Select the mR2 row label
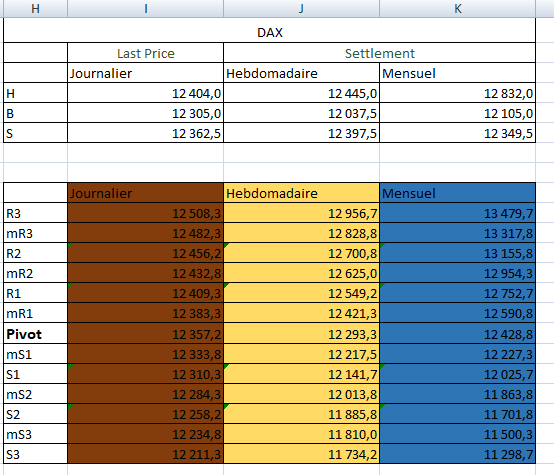The width and height of the screenshot is (554, 475). [x=35, y=273]
